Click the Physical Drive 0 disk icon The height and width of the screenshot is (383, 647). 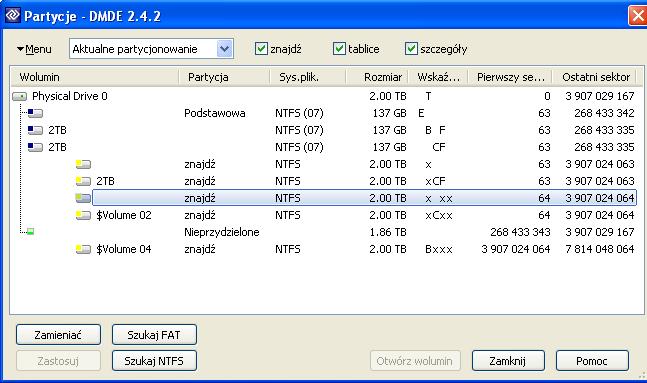tap(19, 97)
